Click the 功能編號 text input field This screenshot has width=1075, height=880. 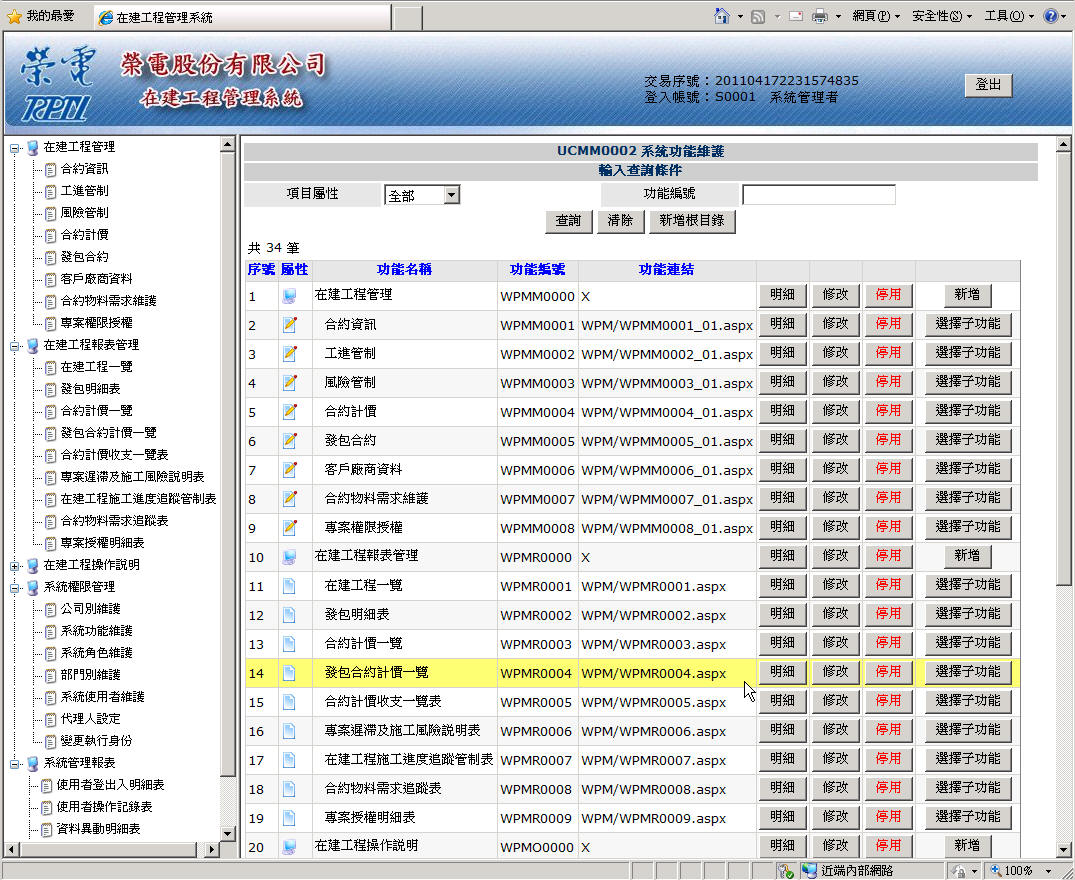tap(818, 195)
